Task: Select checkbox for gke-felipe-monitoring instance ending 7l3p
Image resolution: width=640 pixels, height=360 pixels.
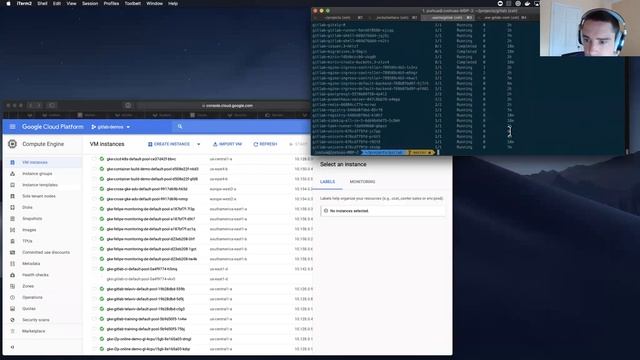Action: coord(94,209)
